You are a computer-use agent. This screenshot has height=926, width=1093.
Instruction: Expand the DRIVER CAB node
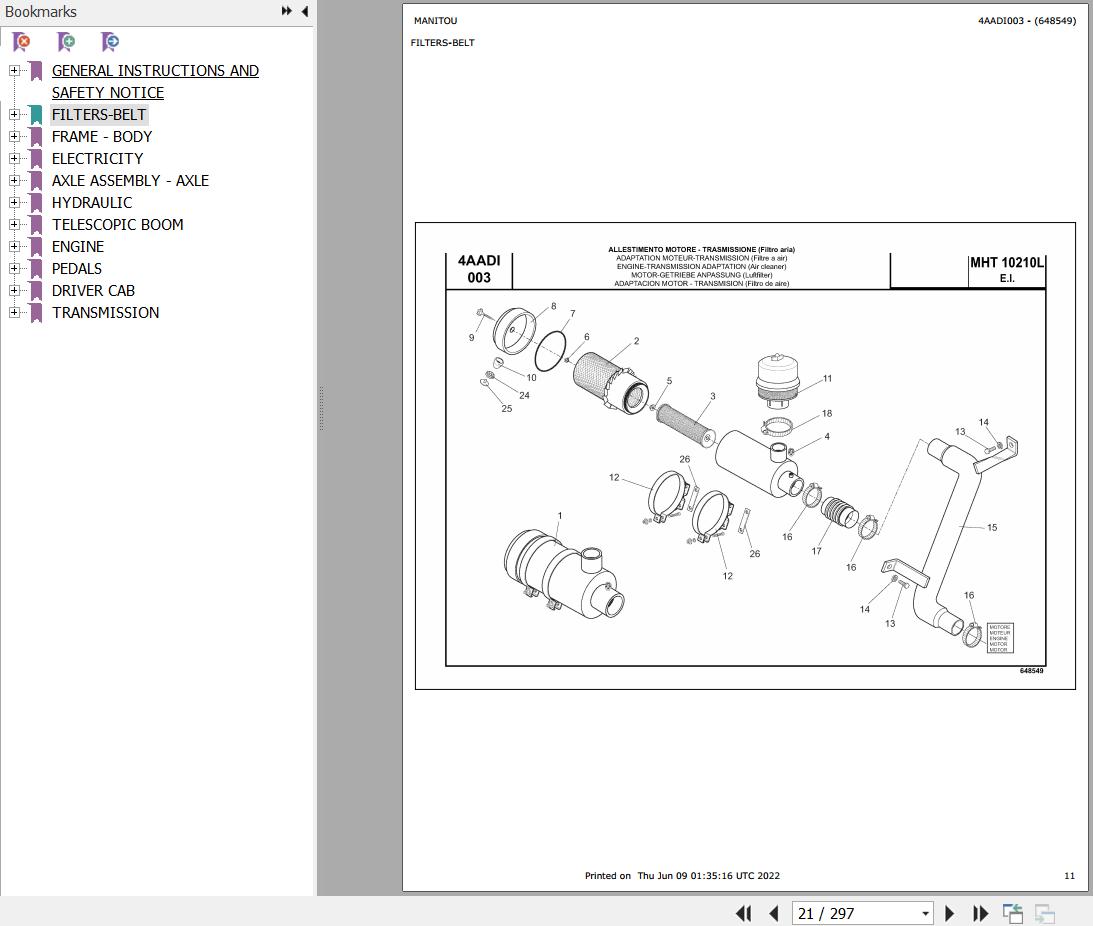click(x=14, y=290)
